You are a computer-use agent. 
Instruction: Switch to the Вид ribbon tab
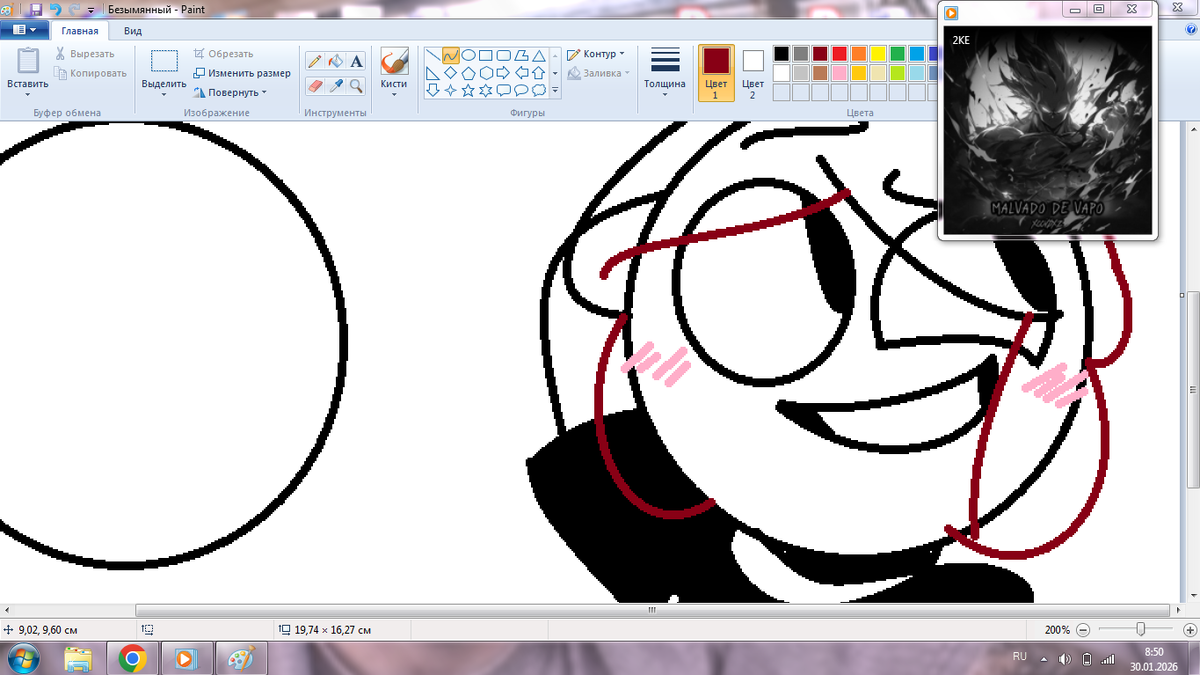point(132,31)
